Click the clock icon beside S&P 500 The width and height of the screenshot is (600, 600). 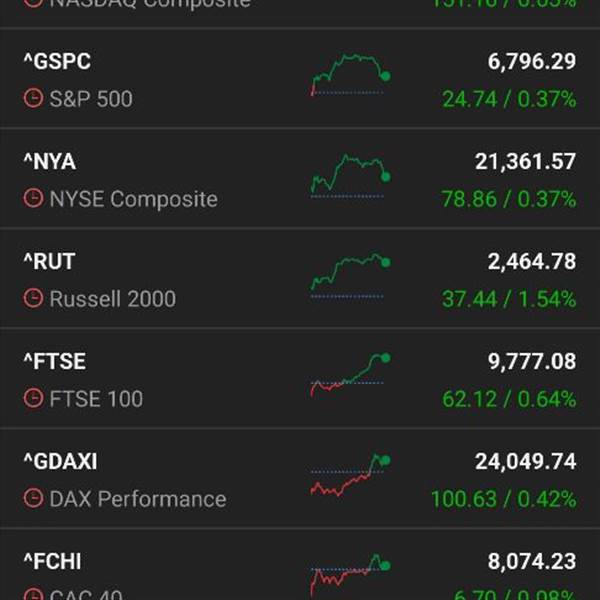34,99
